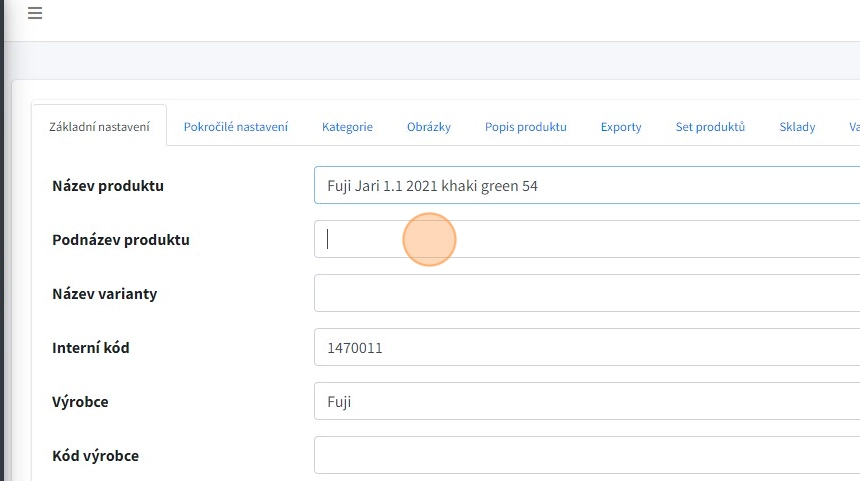Click the 'Interní kód' label text

(91, 348)
